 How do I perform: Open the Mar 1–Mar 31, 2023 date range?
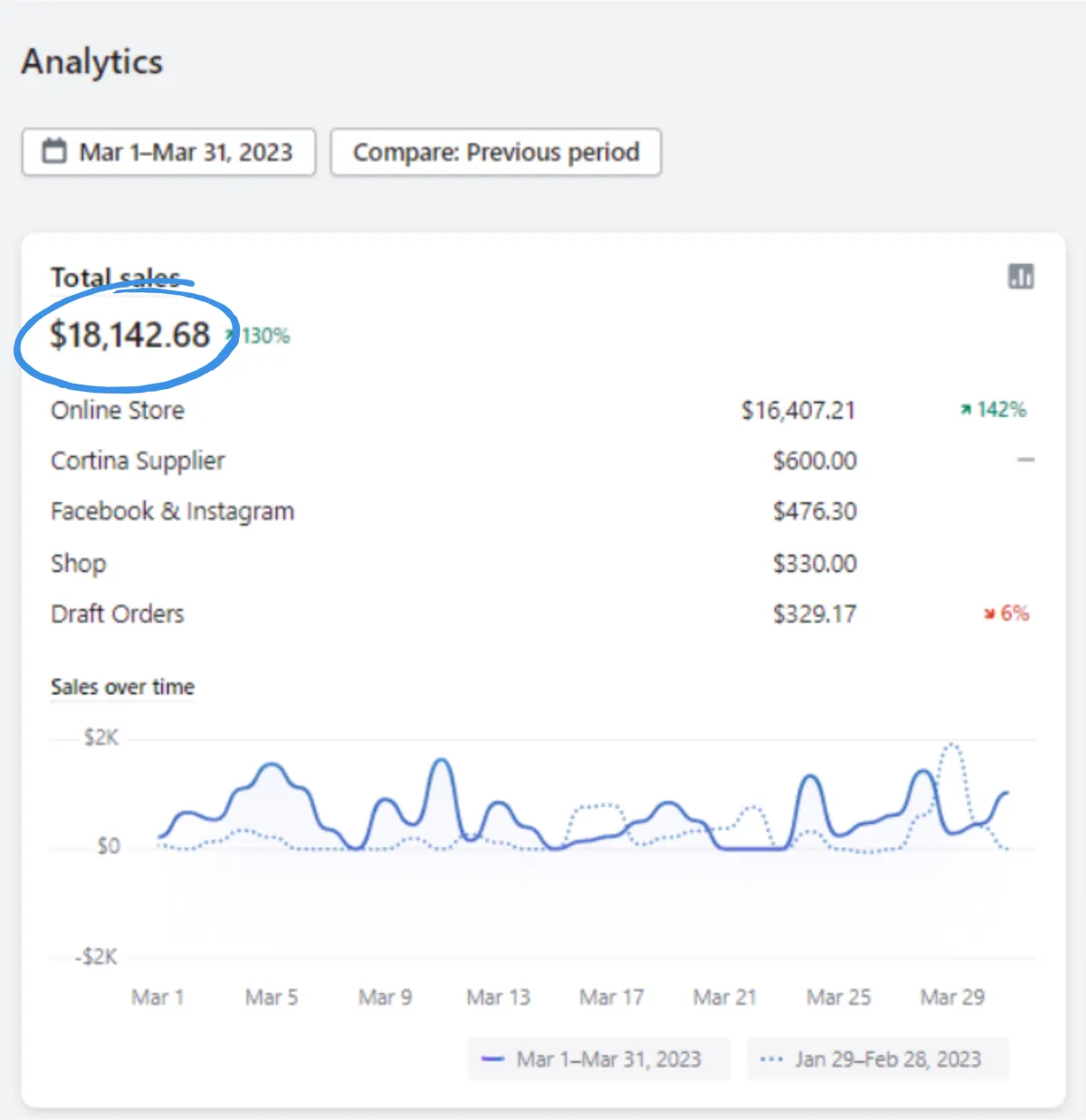tap(169, 152)
